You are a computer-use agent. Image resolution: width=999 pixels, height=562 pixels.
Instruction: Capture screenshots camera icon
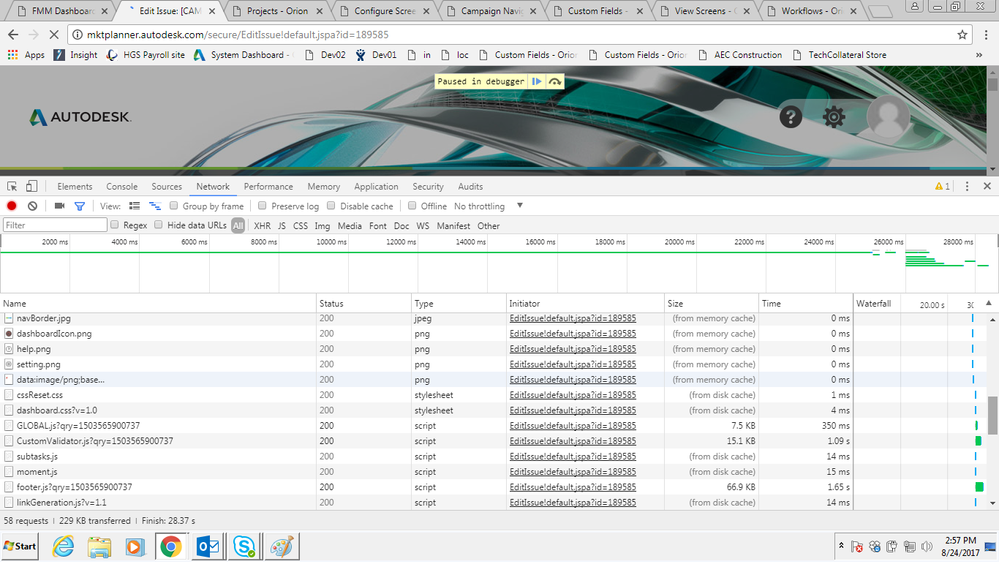tap(59, 206)
